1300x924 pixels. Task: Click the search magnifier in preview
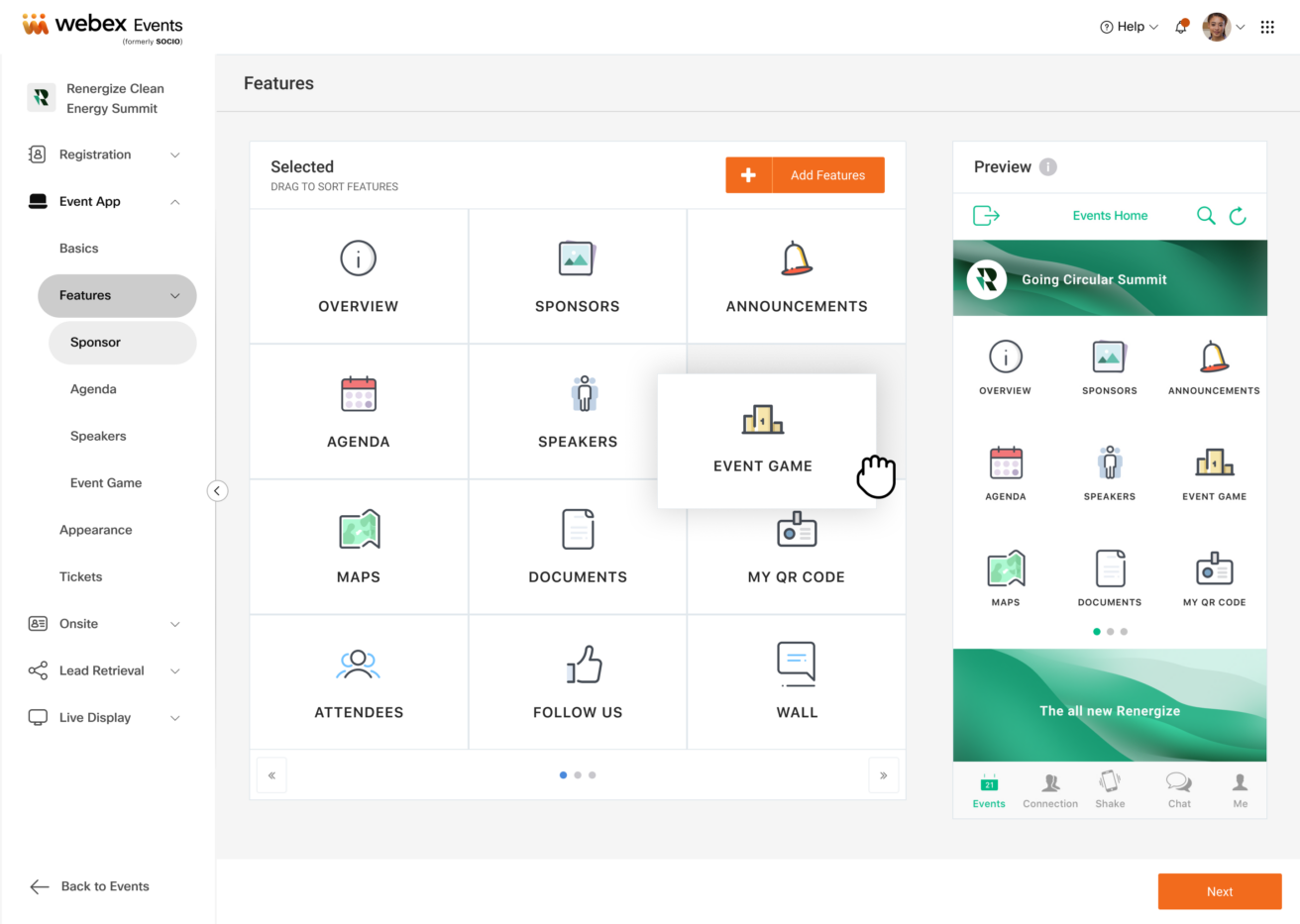(1206, 216)
